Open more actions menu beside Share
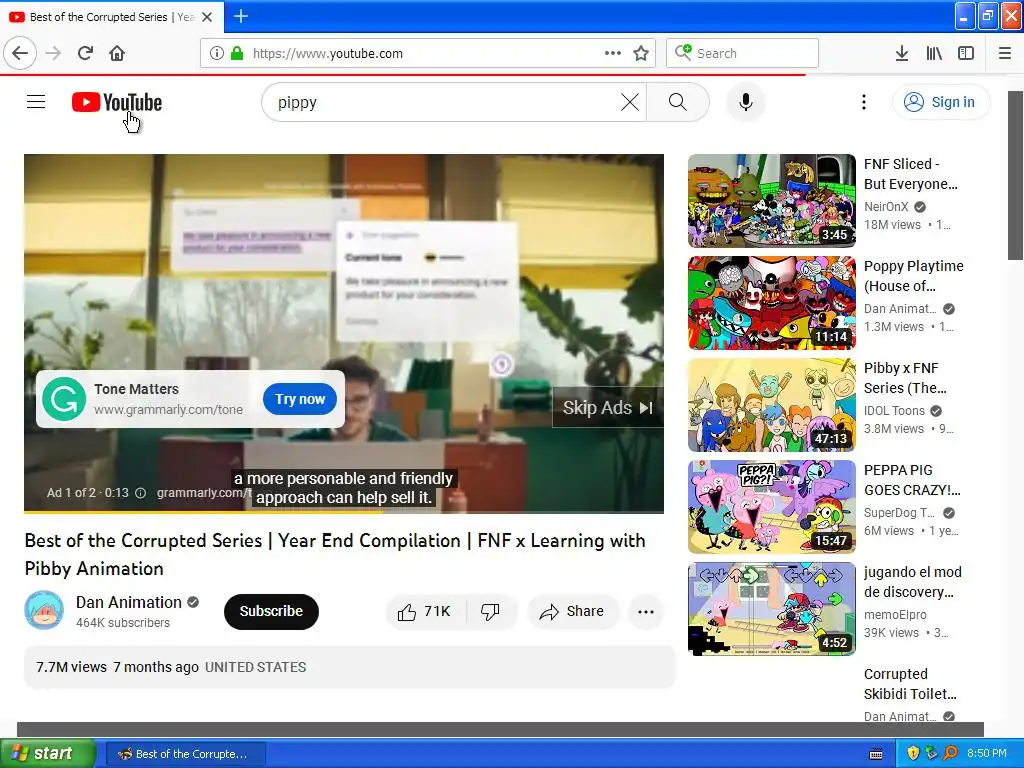This screenshot has height=768, width=1024. [x=646, y=612]
